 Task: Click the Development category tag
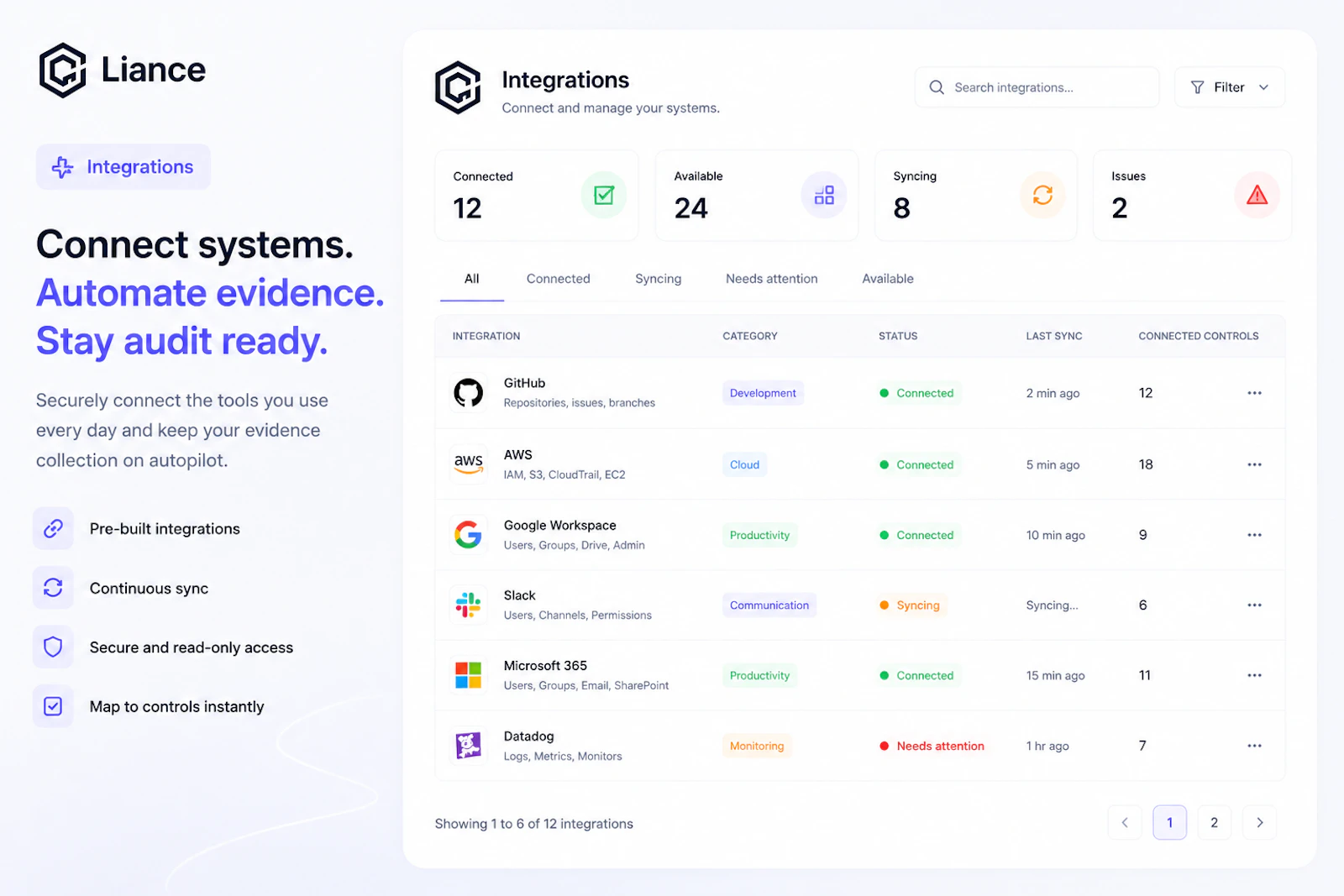click(x=763, y=393)
